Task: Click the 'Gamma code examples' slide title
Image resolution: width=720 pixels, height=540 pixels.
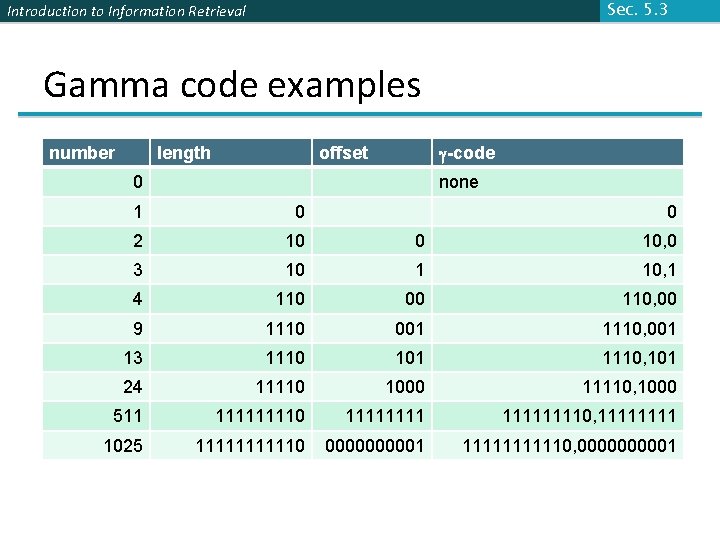Action: tap(232, 86)
